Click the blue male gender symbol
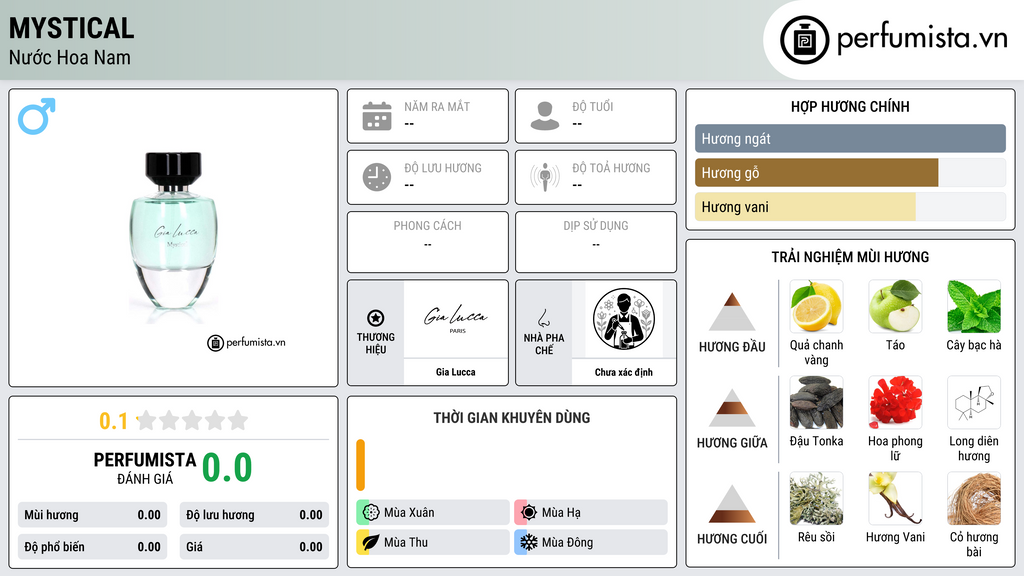This screenshot has height=576, width=1024. (37, 116)
